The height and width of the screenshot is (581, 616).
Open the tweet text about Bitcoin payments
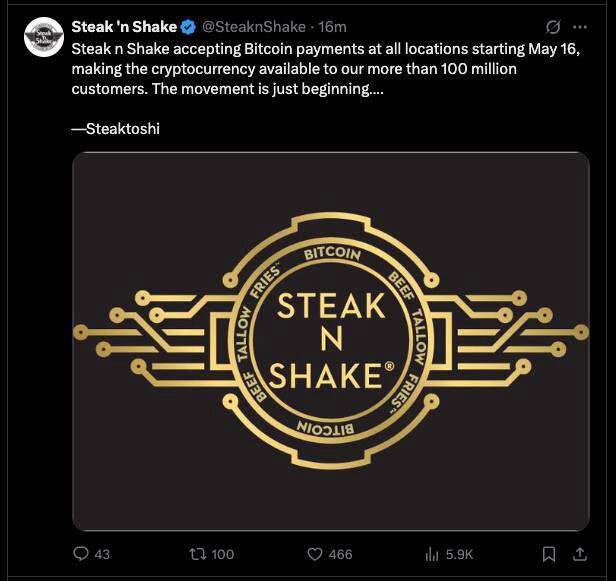coord(326,69)
